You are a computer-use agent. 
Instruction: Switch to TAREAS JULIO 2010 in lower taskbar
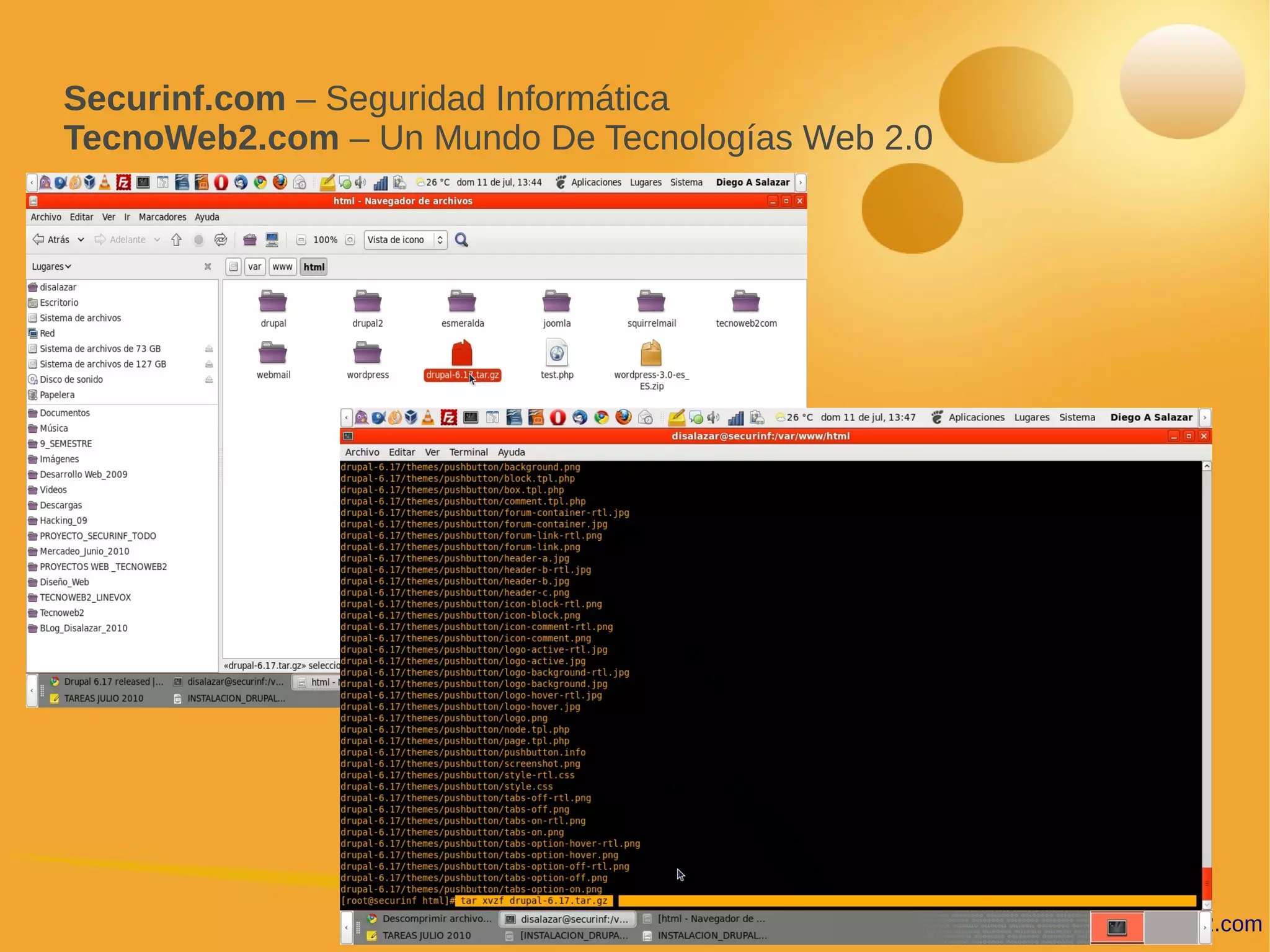[x=419, y=935]
